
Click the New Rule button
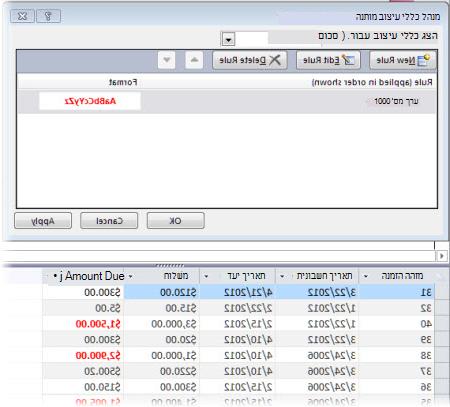(403, 60)
